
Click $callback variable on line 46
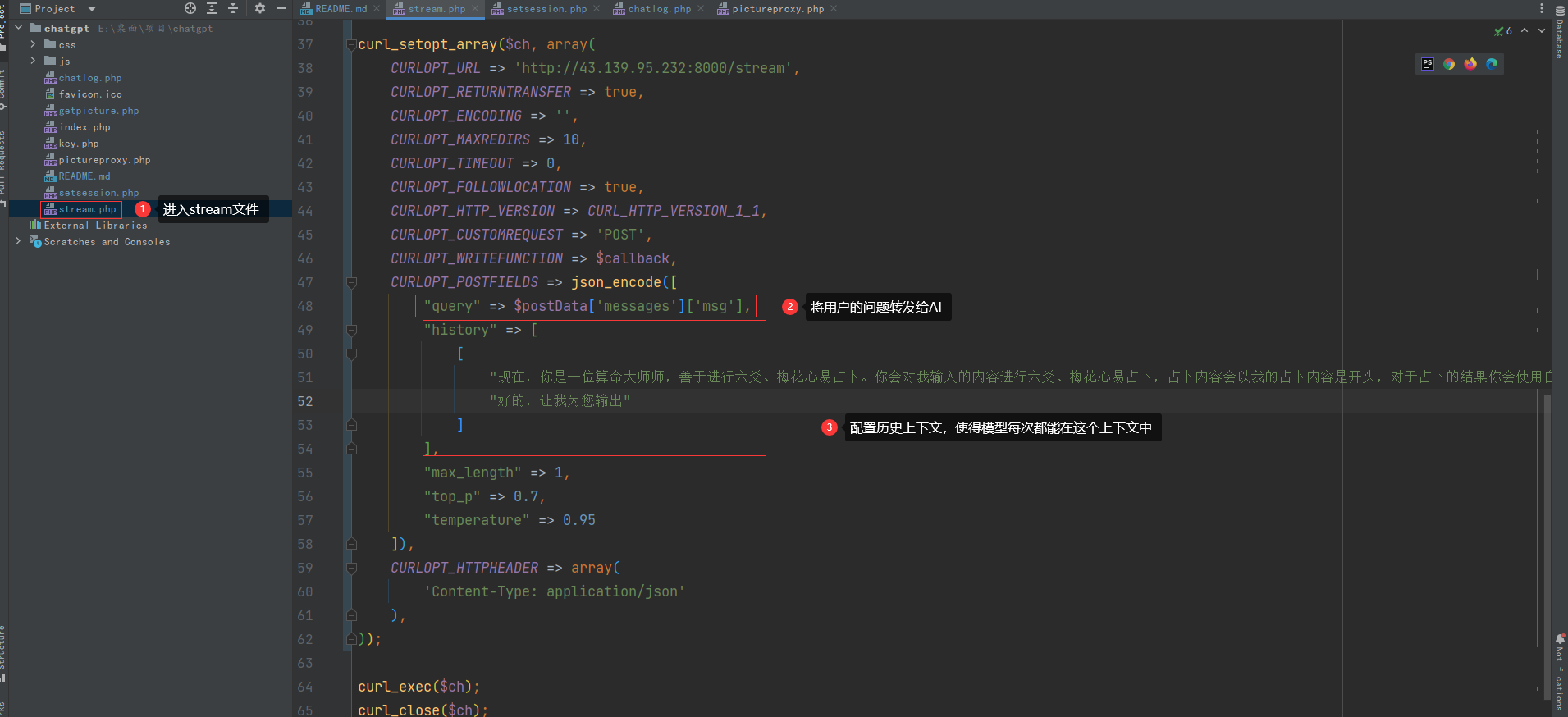pyautogui.click(x=633, y=258)
